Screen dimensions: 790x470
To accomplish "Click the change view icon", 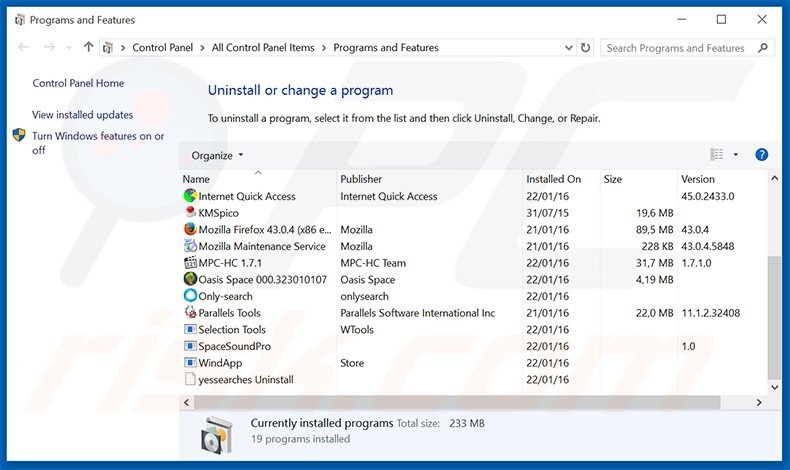I will (x=716, y=155).
